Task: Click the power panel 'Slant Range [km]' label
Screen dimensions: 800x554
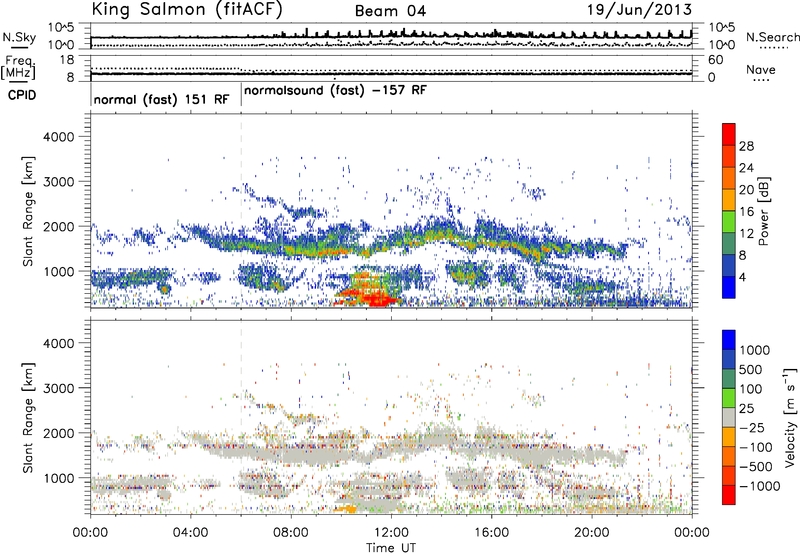Action: 28,211
